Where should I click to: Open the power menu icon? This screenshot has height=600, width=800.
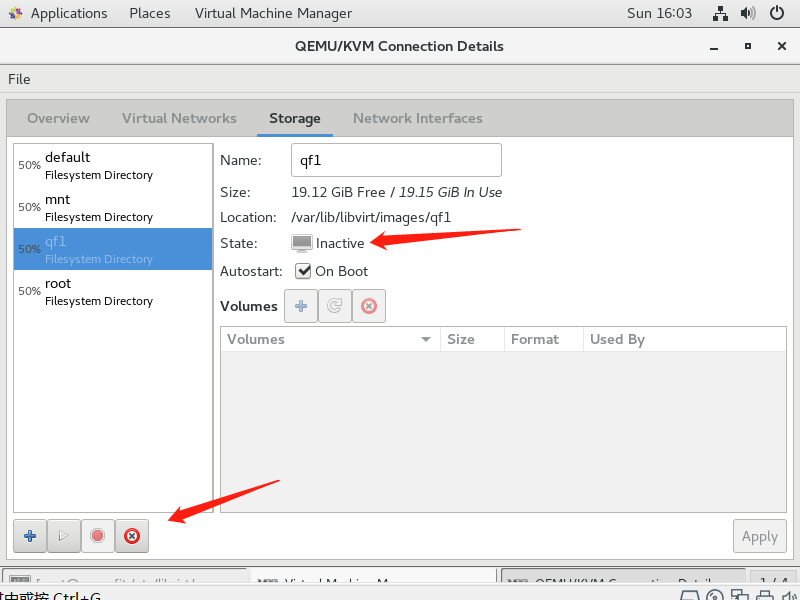[777, 13]
